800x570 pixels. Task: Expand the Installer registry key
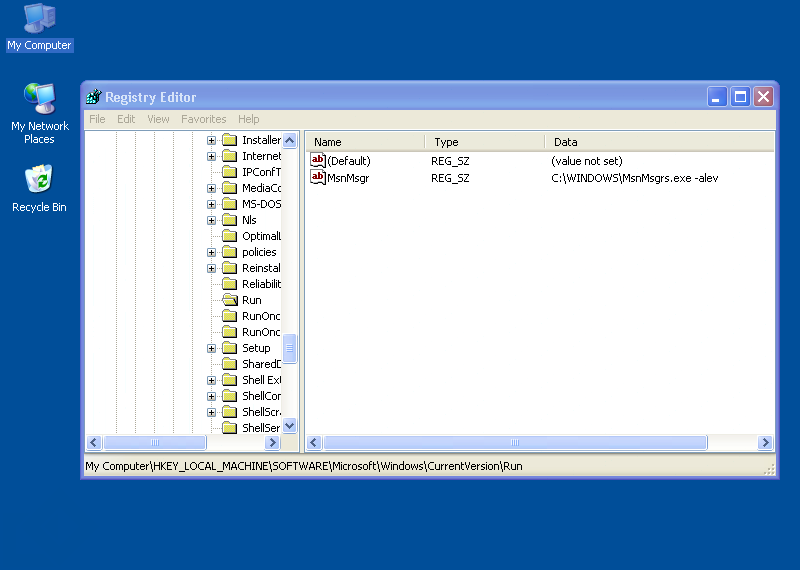coord(211,140)
